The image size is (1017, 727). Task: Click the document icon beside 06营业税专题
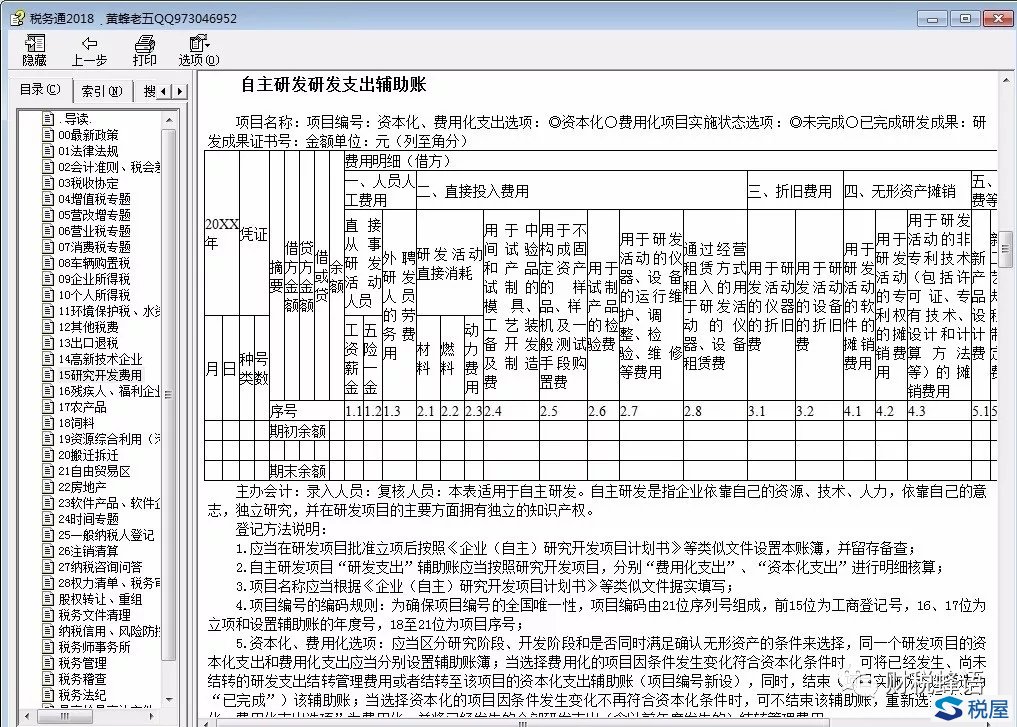[48, 231]
